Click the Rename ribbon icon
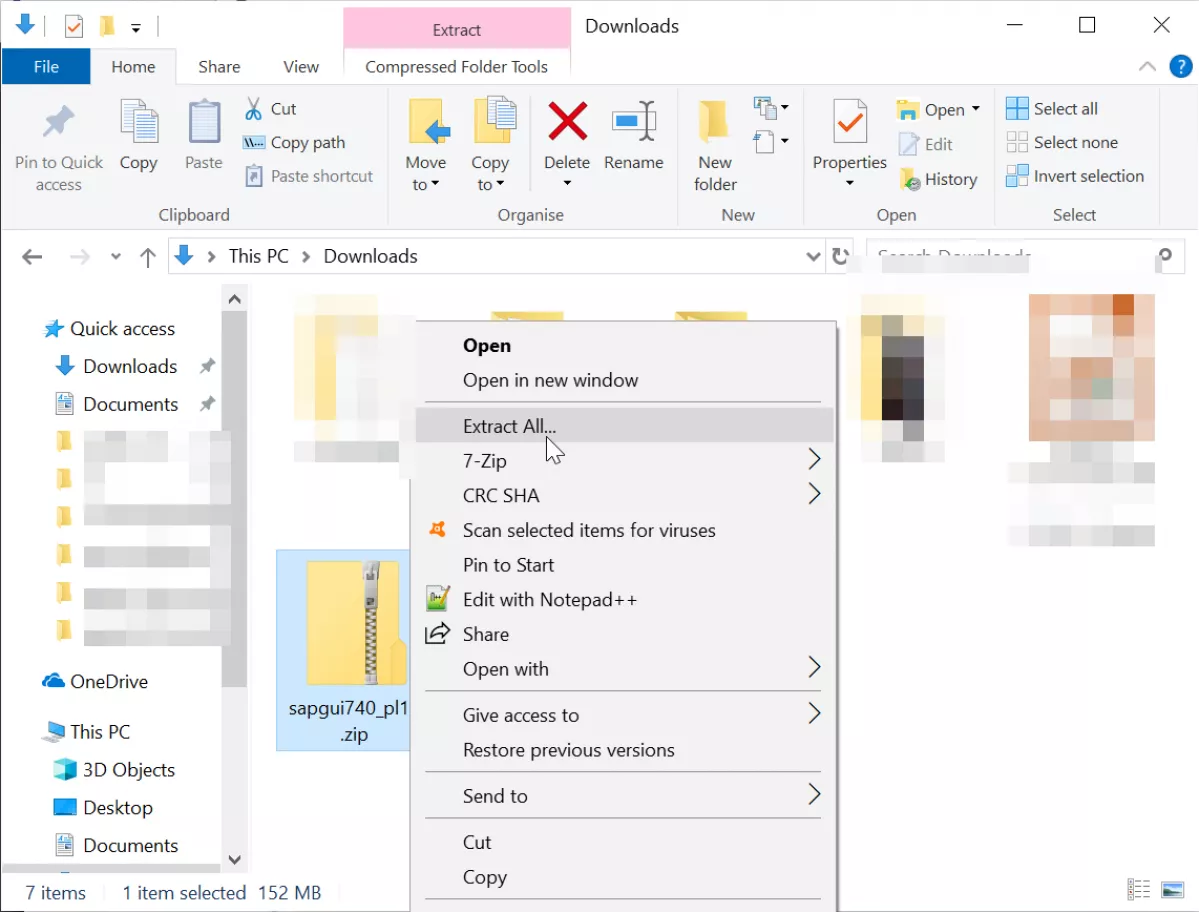This screenshot has height=912, width=1199. point(634,122)
